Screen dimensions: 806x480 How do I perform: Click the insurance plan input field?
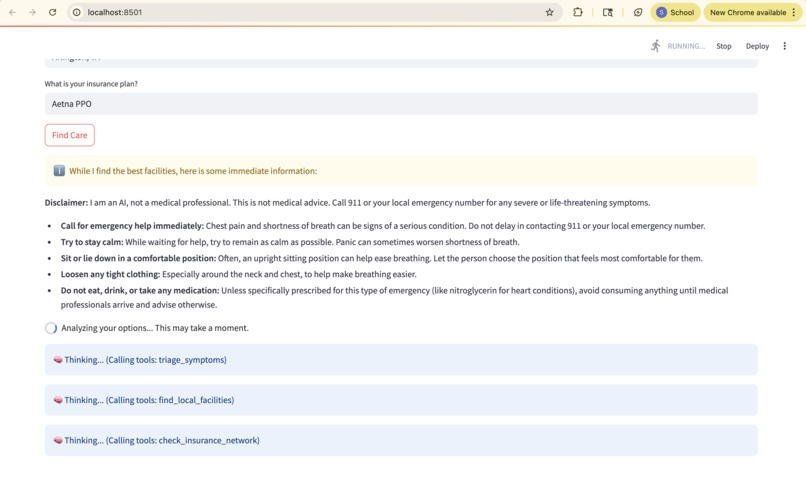401,104
